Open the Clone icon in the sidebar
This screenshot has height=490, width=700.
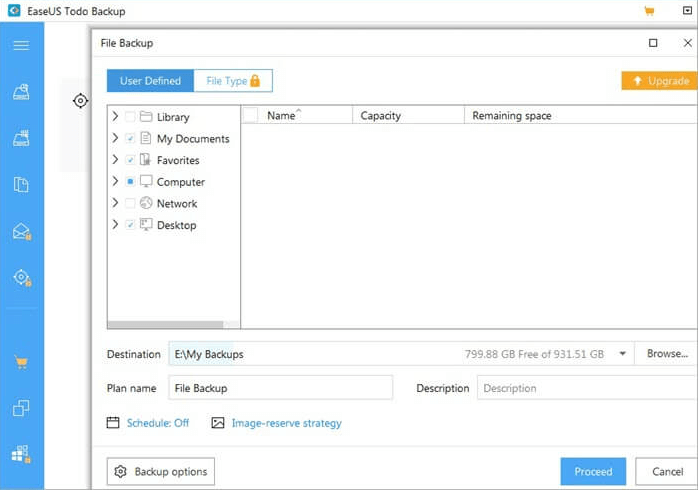pos(21,408)
